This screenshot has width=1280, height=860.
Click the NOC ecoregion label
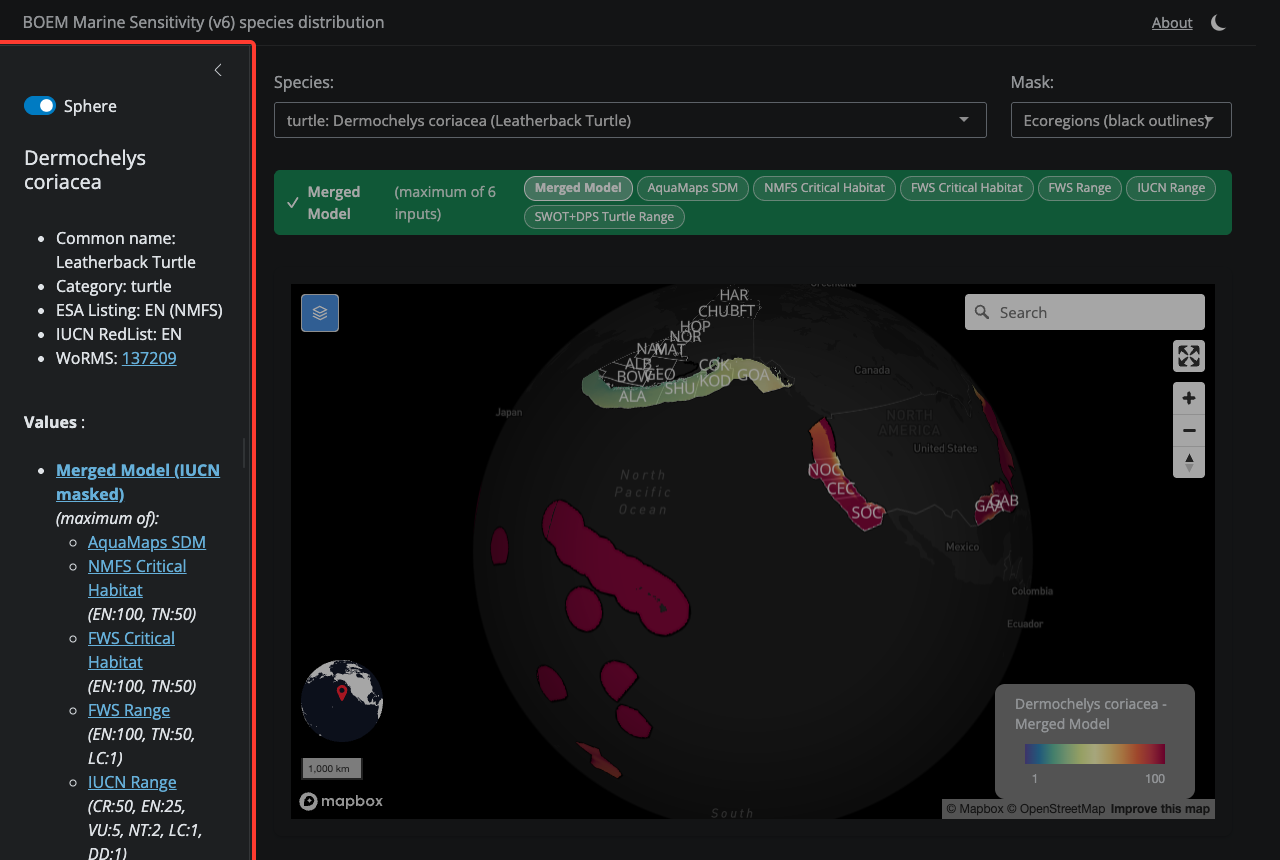point(825,470)
